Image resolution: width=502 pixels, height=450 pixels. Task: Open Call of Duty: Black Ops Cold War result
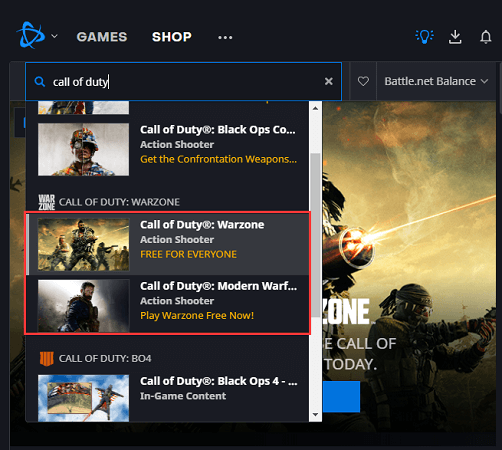pyautogui.click(x=168, y=149)
